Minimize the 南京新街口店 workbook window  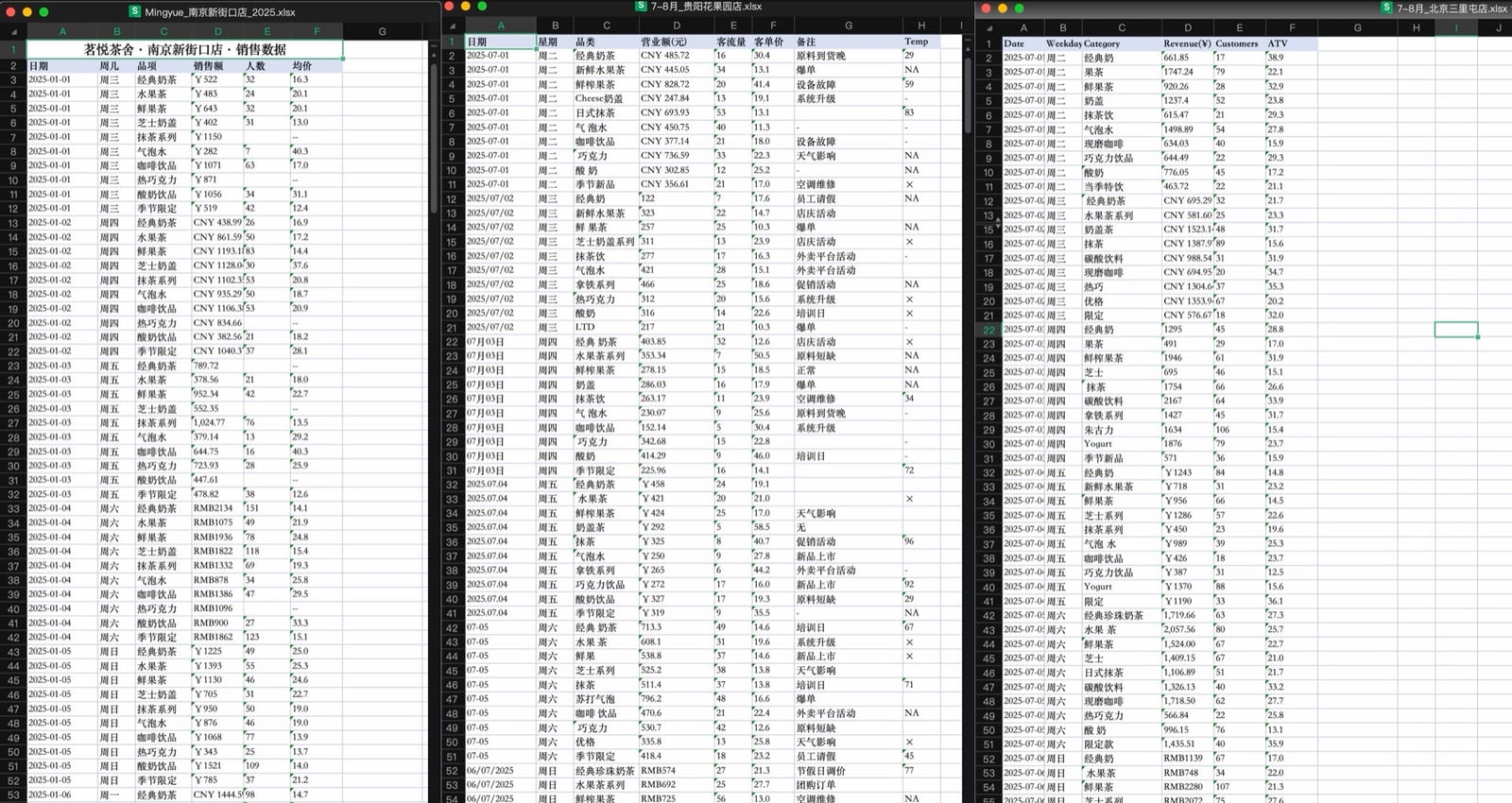(27, 12)
